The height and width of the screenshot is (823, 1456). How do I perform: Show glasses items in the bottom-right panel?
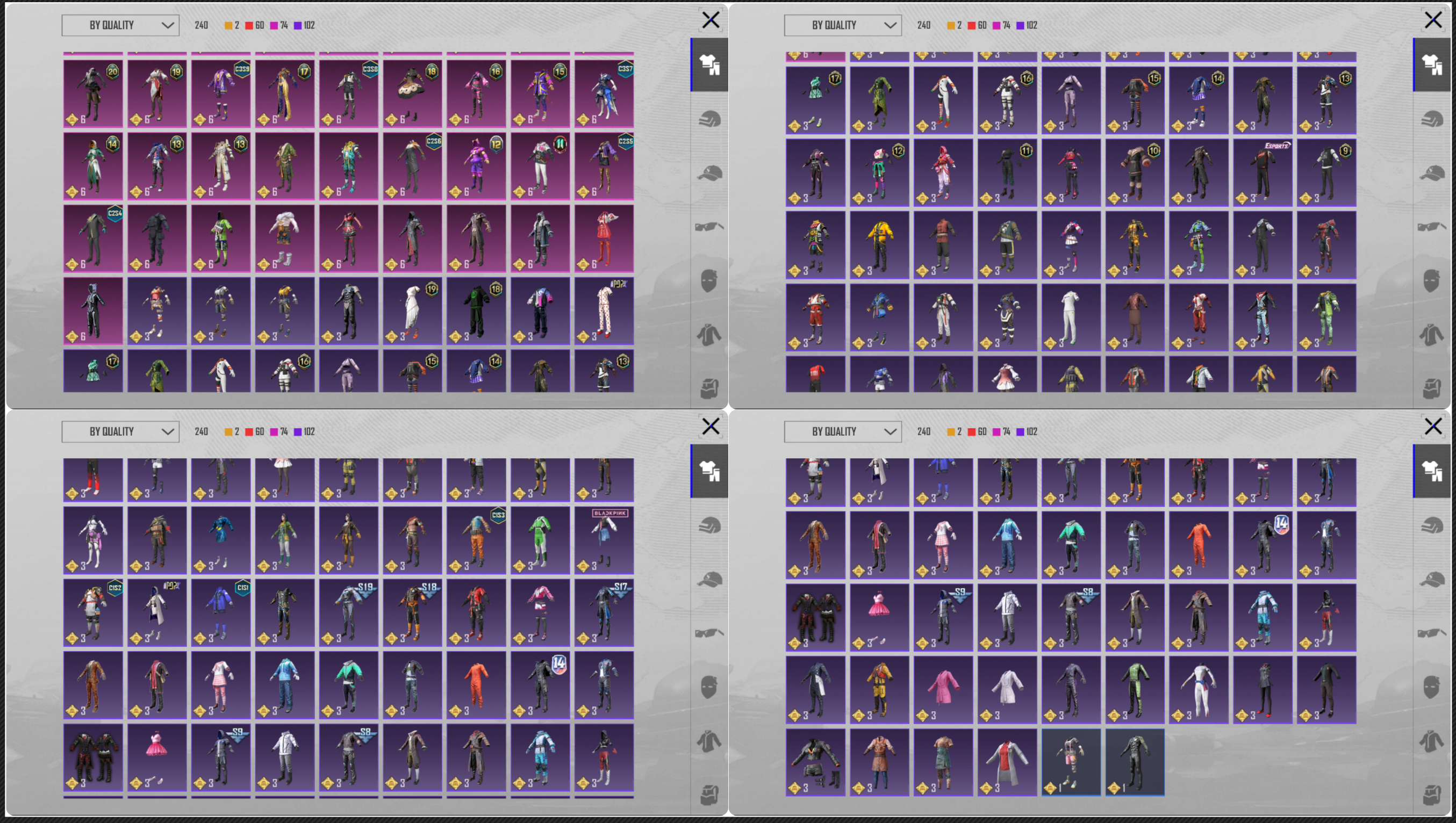point(1432,634)
